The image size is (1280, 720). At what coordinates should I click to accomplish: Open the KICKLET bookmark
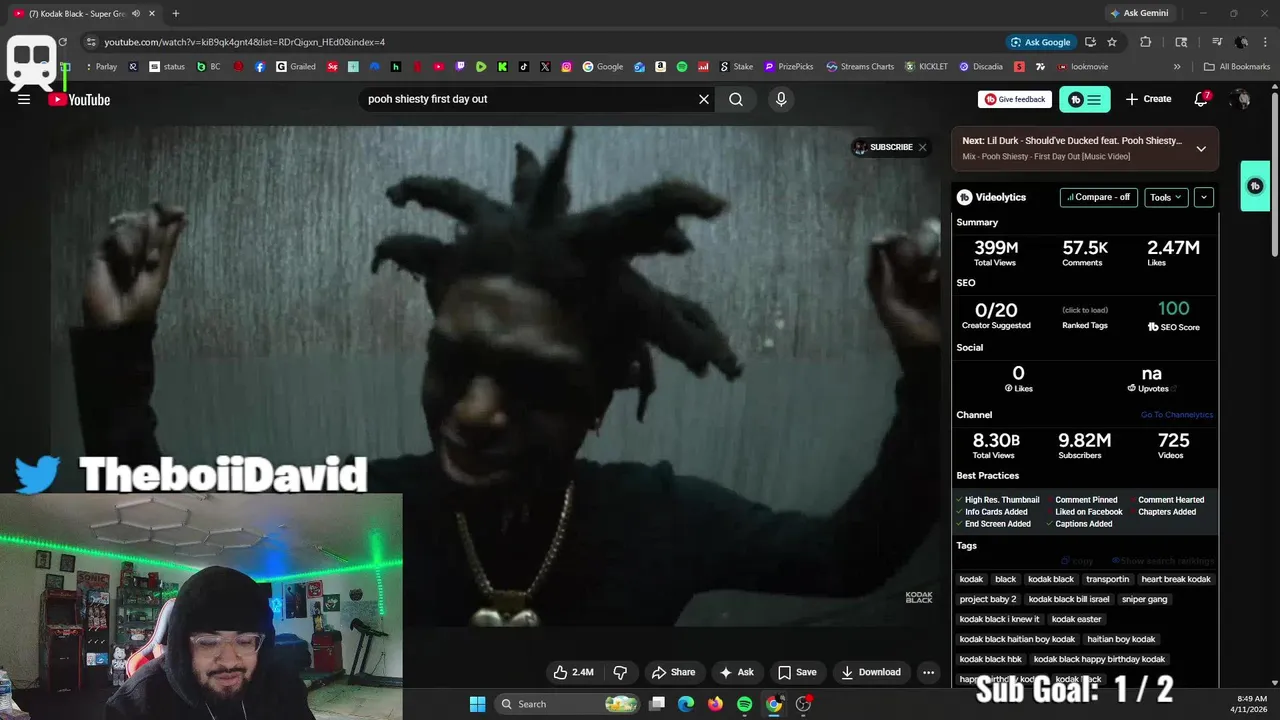click(x=926, y=67)
